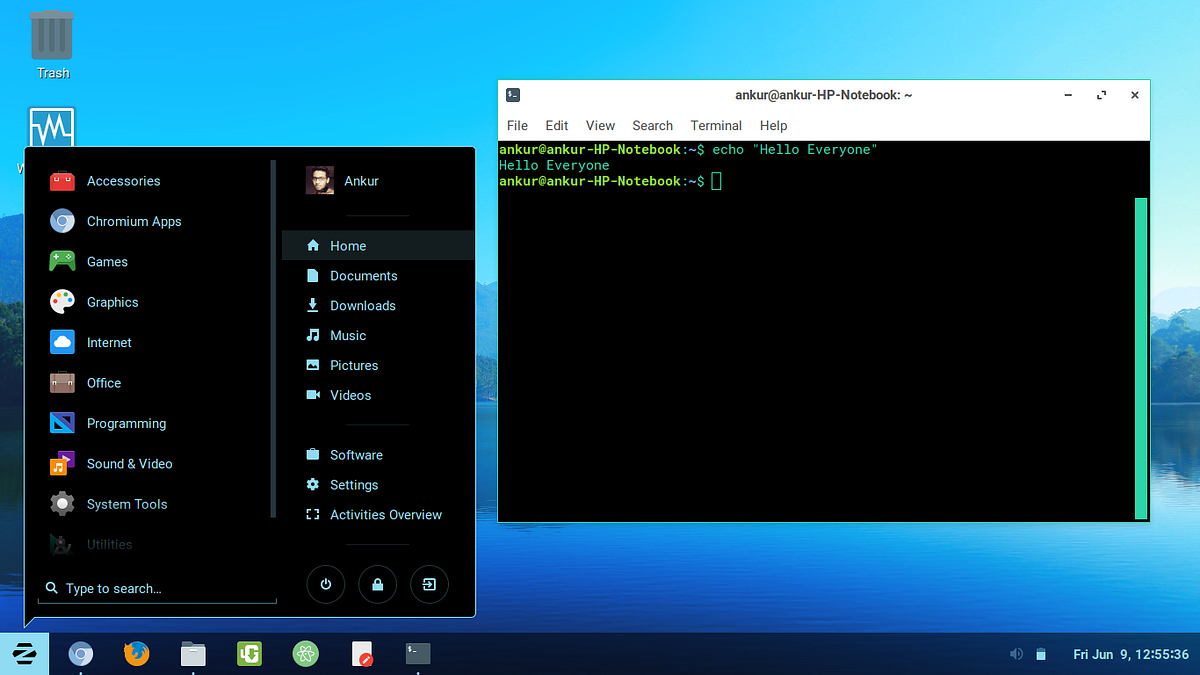Open the View menu in the terminal
This screenshot has height=675, width=1200.
tap(600, 125)
